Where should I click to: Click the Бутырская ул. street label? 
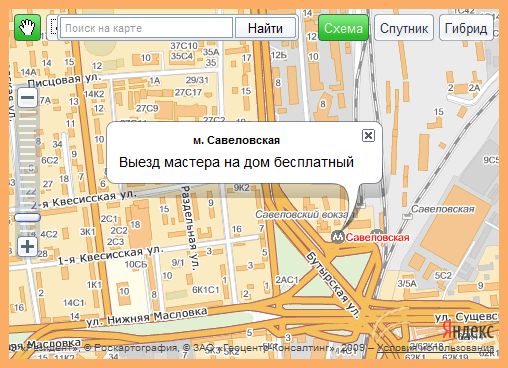333,284
